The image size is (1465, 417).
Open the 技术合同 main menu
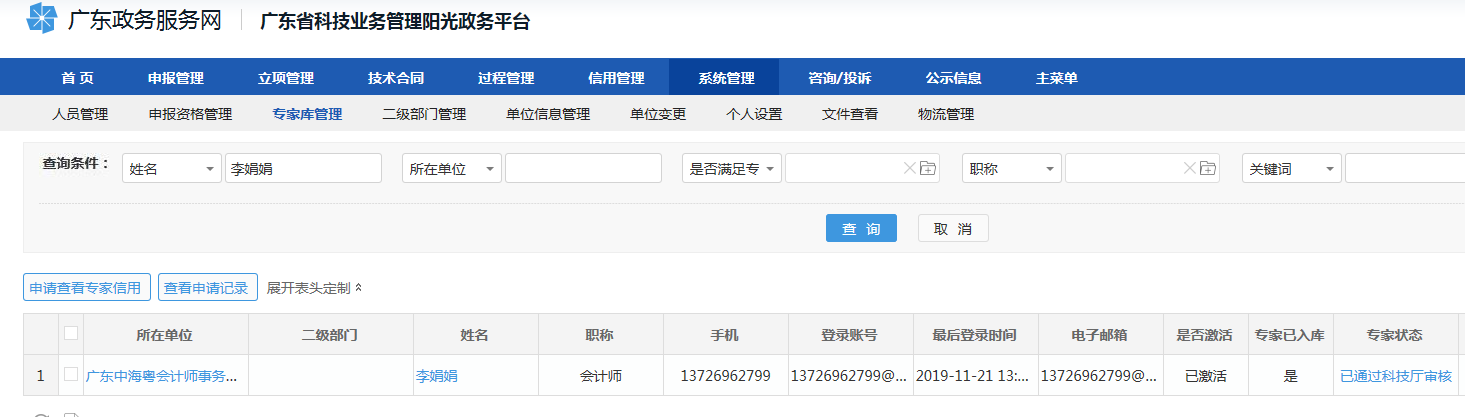(x=396, y=78)
